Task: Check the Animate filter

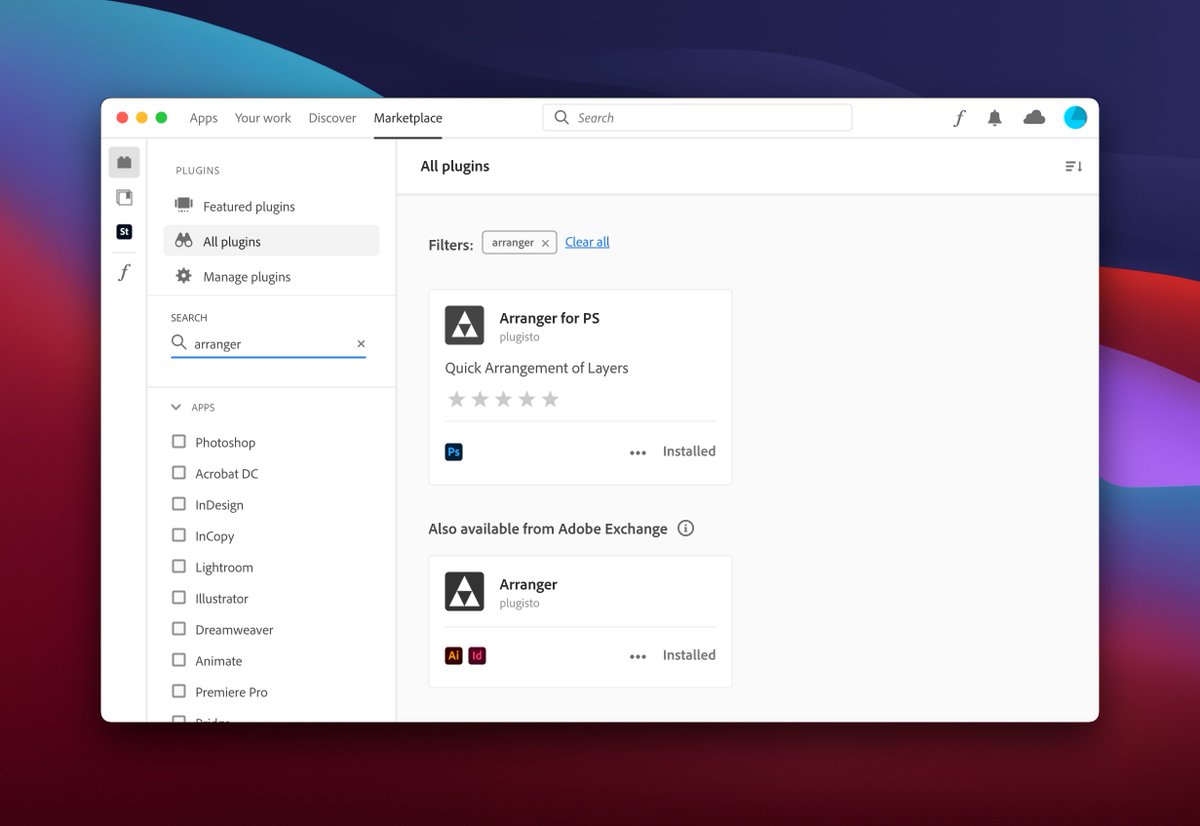Action: (x=179, y=660)
